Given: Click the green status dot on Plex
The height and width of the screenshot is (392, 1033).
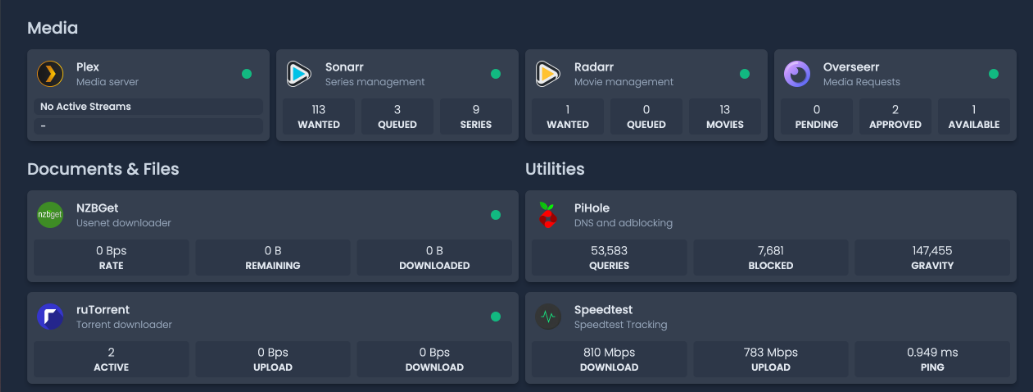Looking at the screenshot, I should click(x=246, y=74).
